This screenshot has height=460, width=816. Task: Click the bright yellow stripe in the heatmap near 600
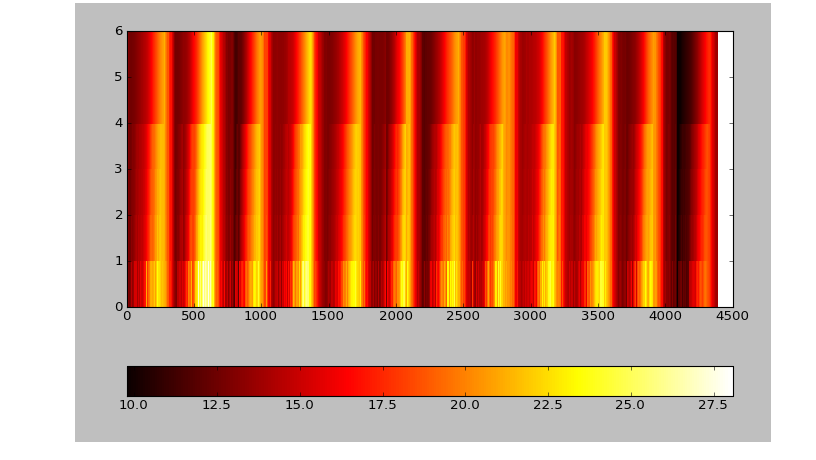point(207,169)
